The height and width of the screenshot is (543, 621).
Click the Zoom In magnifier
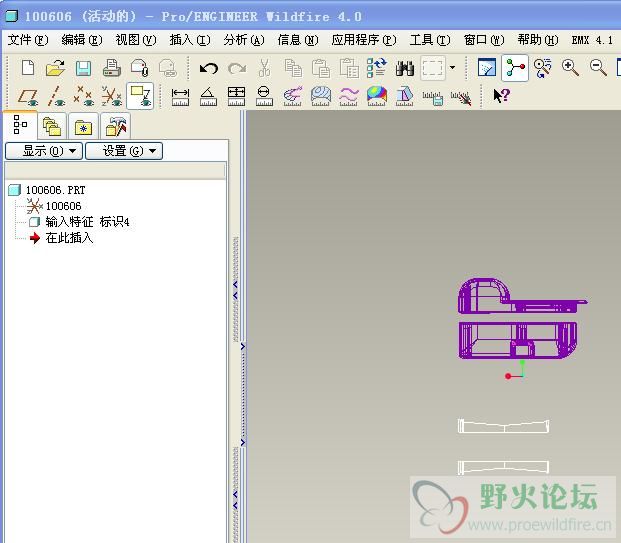pos(570,68)
